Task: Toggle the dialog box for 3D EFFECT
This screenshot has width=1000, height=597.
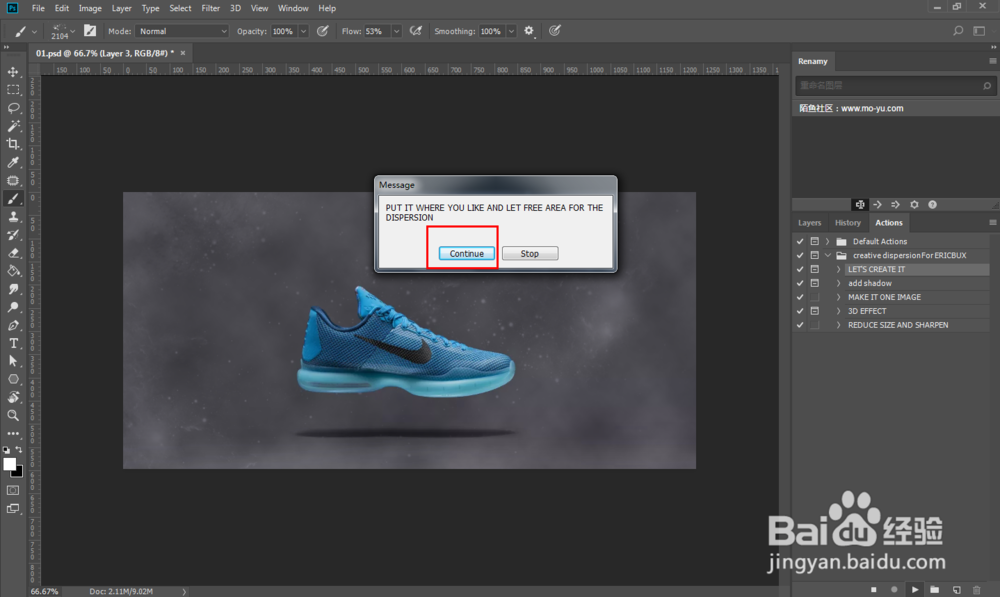Action: (814, 311)
